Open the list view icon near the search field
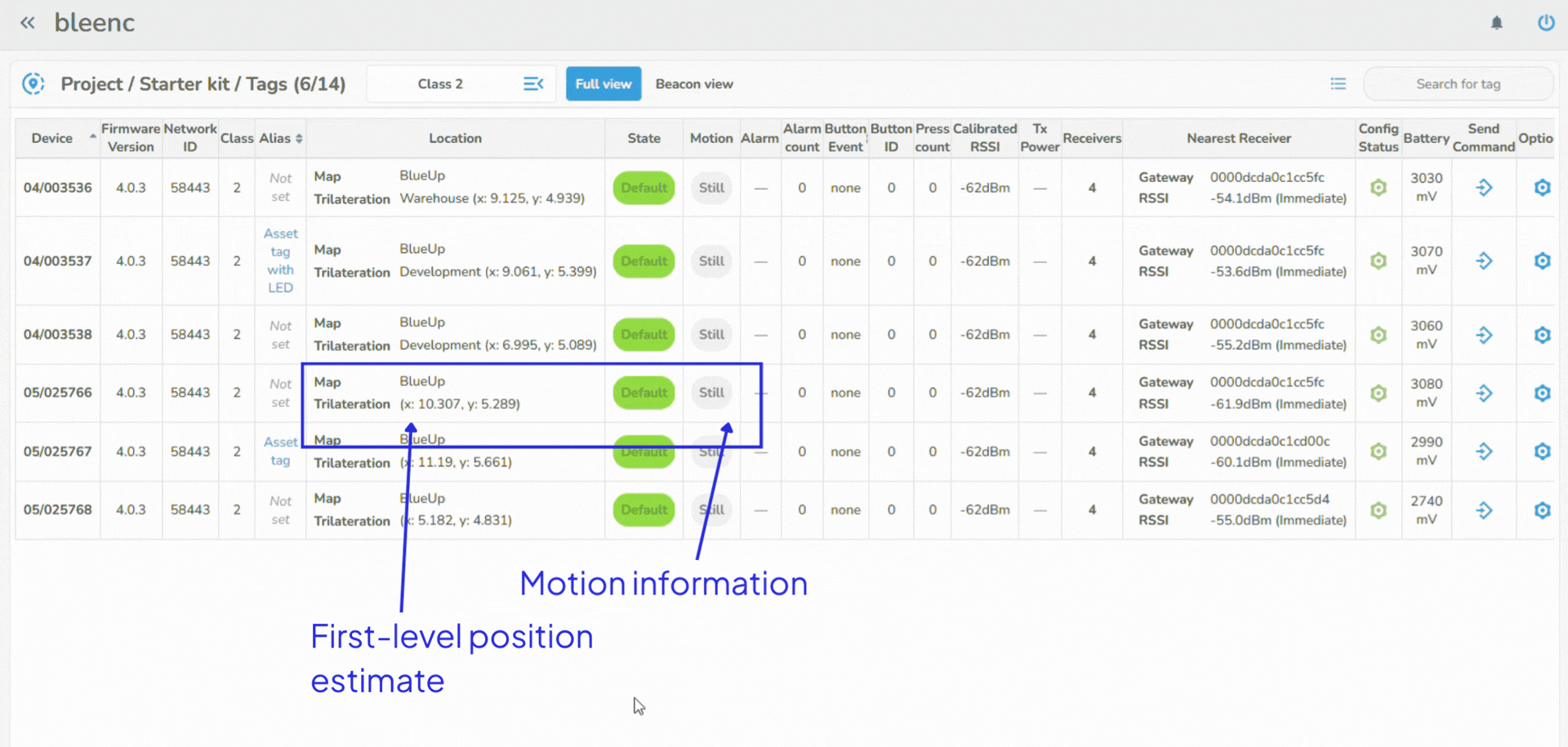This screenshot has height=747, width=1568. [1338, 83]
